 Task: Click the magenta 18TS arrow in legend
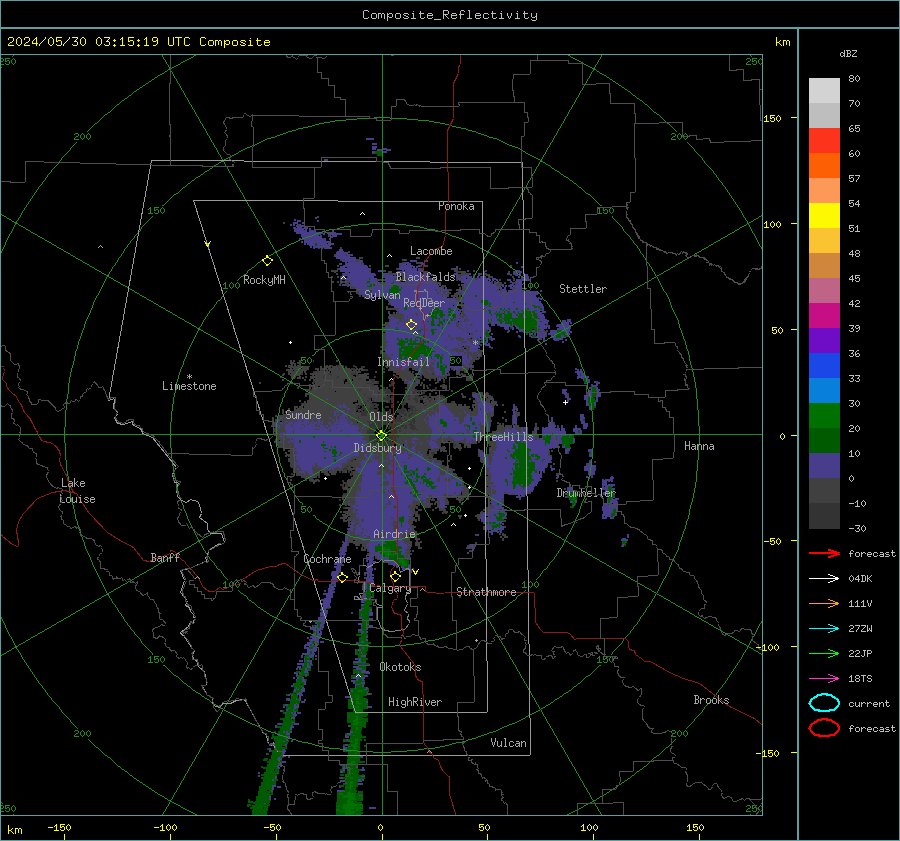coord(824,679)
